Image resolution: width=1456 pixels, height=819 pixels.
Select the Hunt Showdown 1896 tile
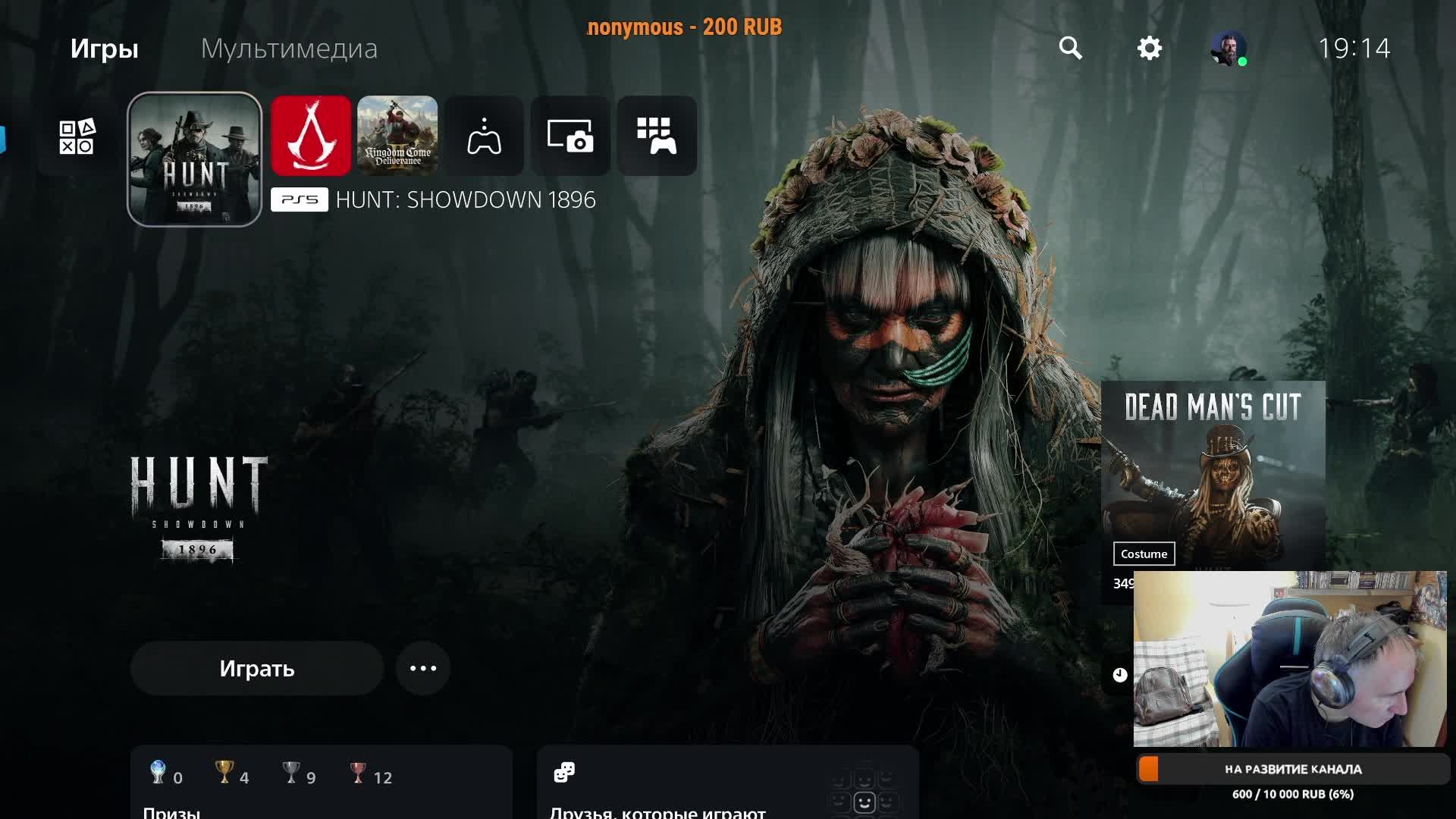coord(194,159)
